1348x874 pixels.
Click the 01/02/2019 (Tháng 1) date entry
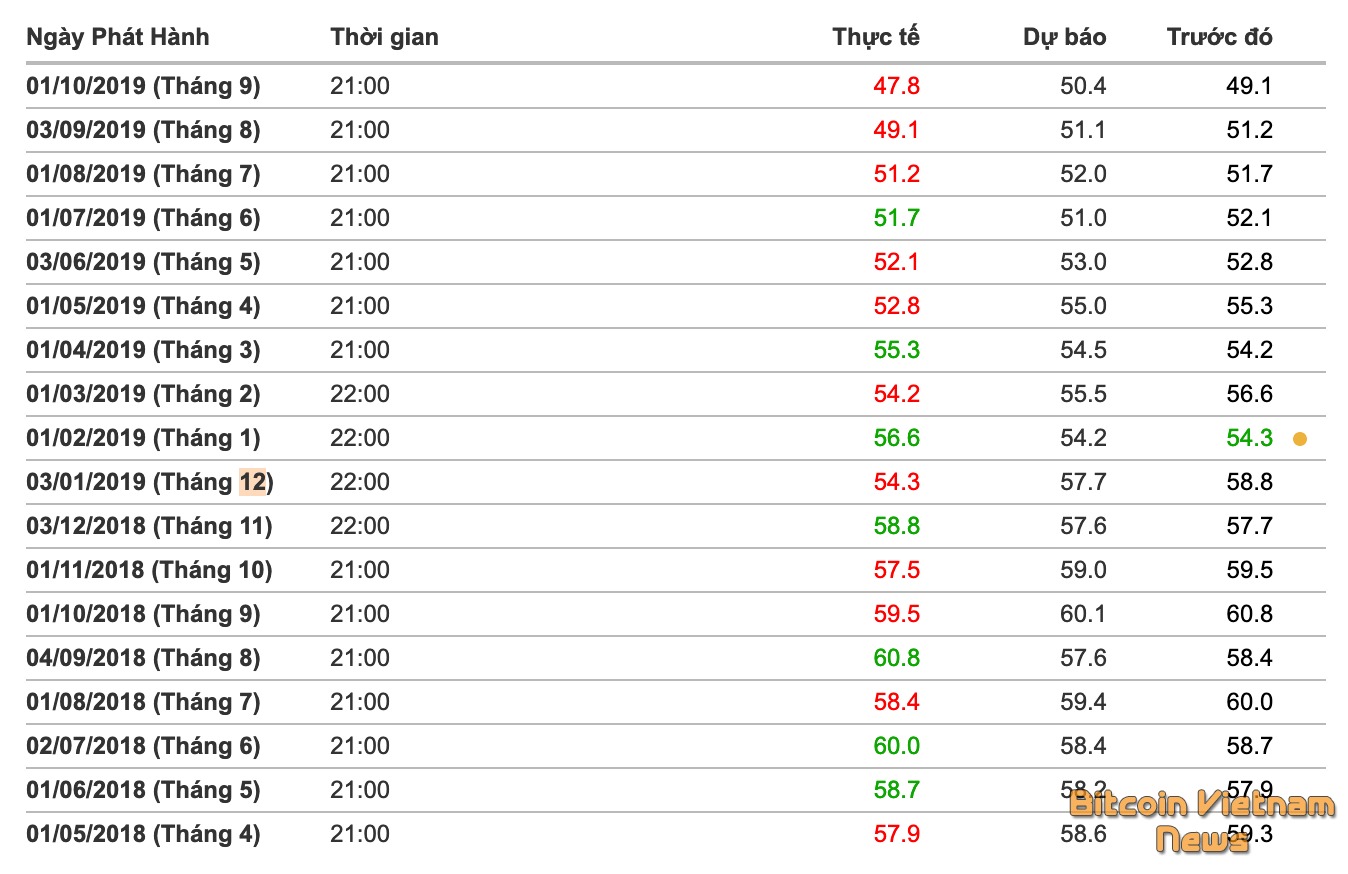pos(143,438)
